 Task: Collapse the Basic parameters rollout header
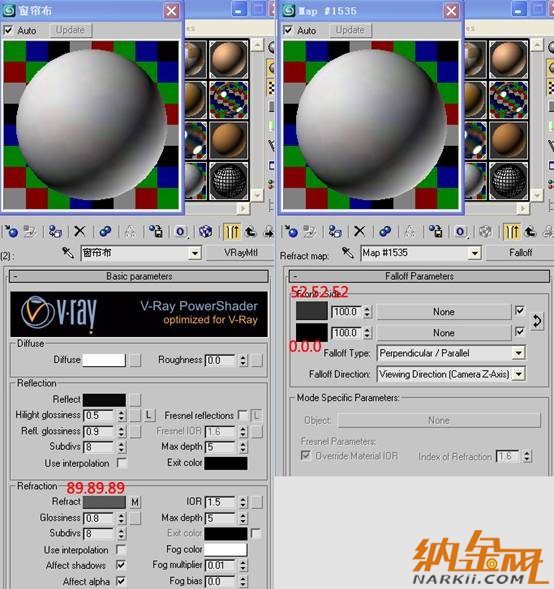coord(139,276)
